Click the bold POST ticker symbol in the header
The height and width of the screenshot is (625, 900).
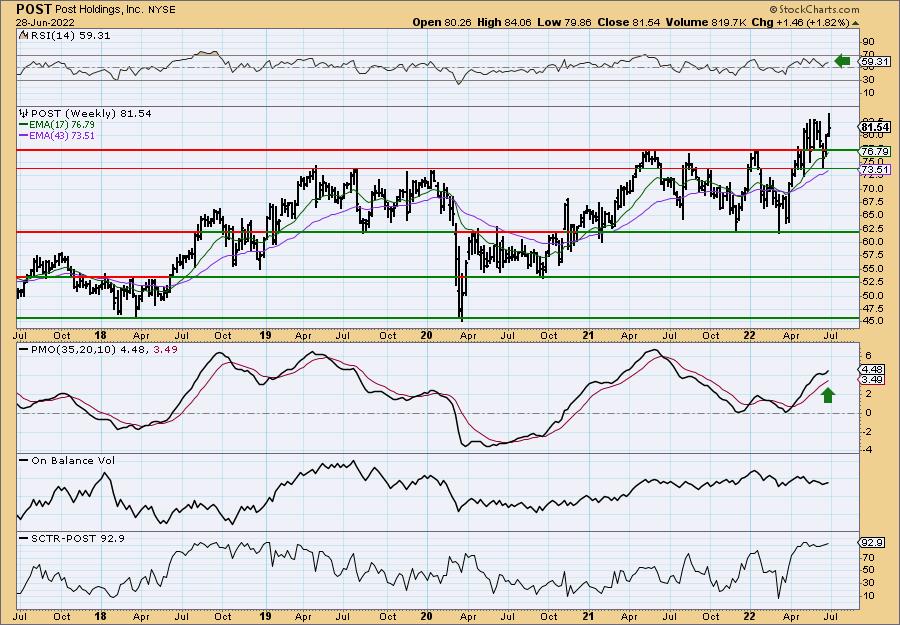(x=34, y=9)
